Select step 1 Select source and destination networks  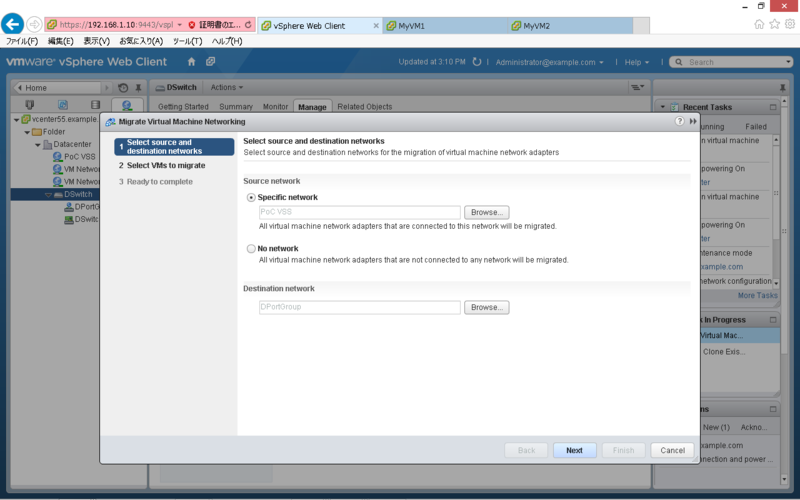(174, 146)
